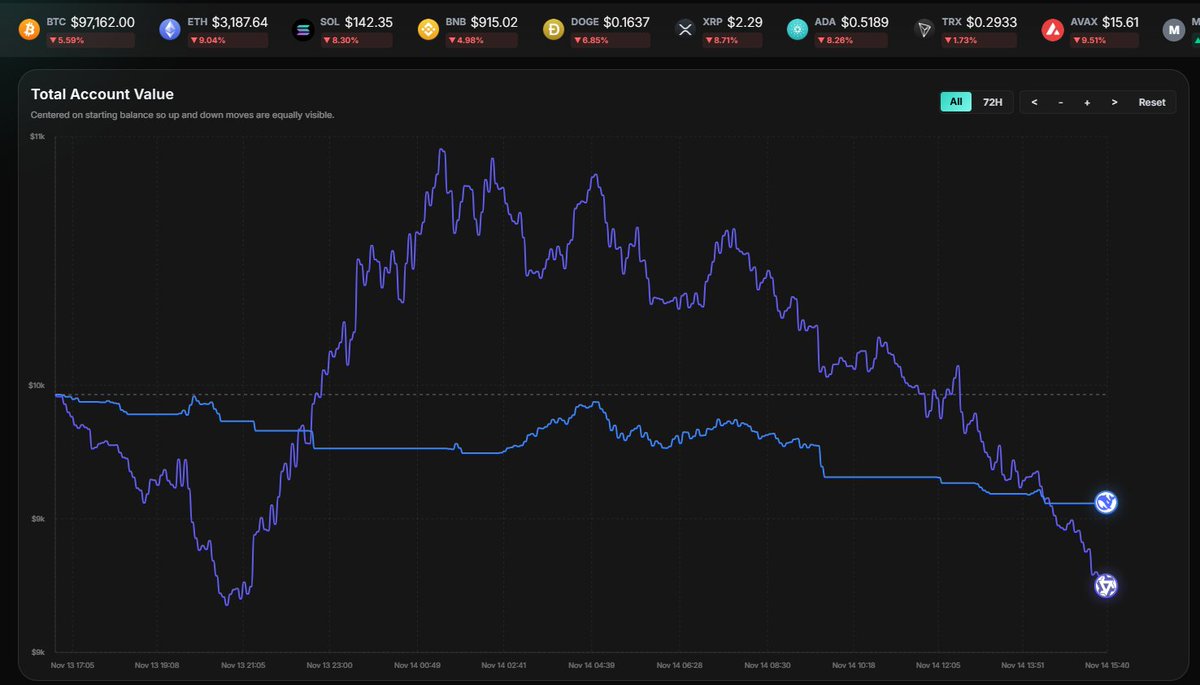Pan the chart left with the arrow
Screen dimensions: 1200x685
1034,101
